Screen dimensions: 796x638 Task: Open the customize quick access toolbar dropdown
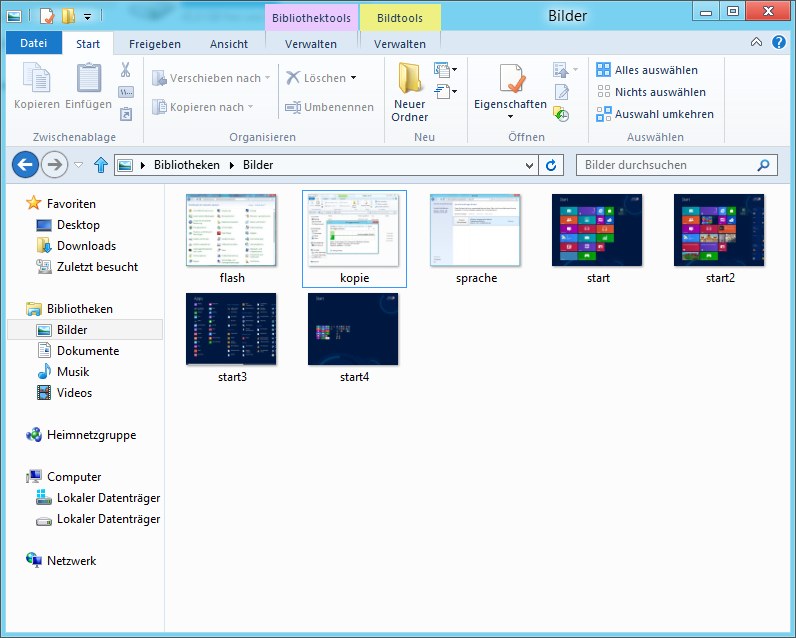87,17
